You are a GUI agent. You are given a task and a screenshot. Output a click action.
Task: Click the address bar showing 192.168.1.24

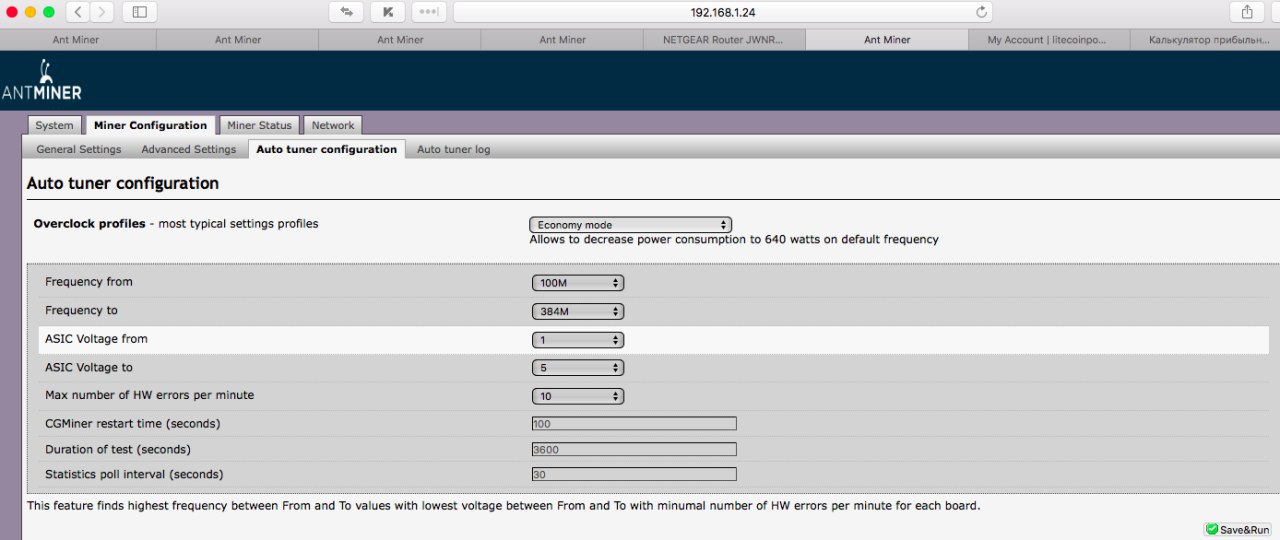pos(723,12)
